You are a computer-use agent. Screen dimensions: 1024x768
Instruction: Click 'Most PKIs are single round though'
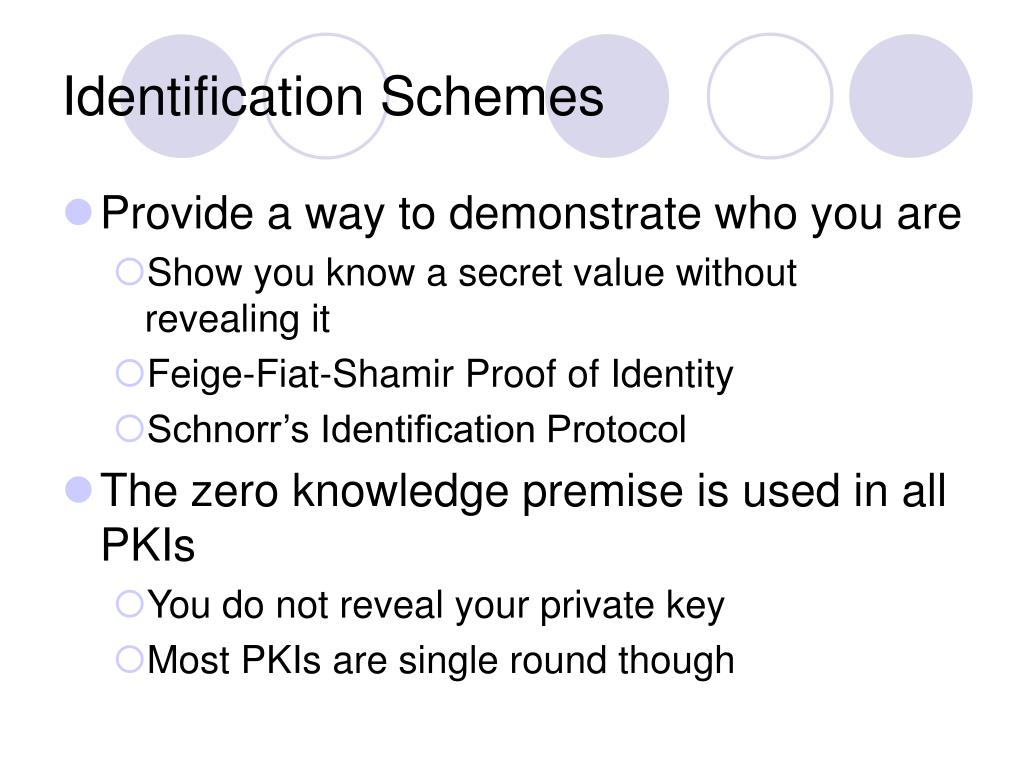[441, 661]
